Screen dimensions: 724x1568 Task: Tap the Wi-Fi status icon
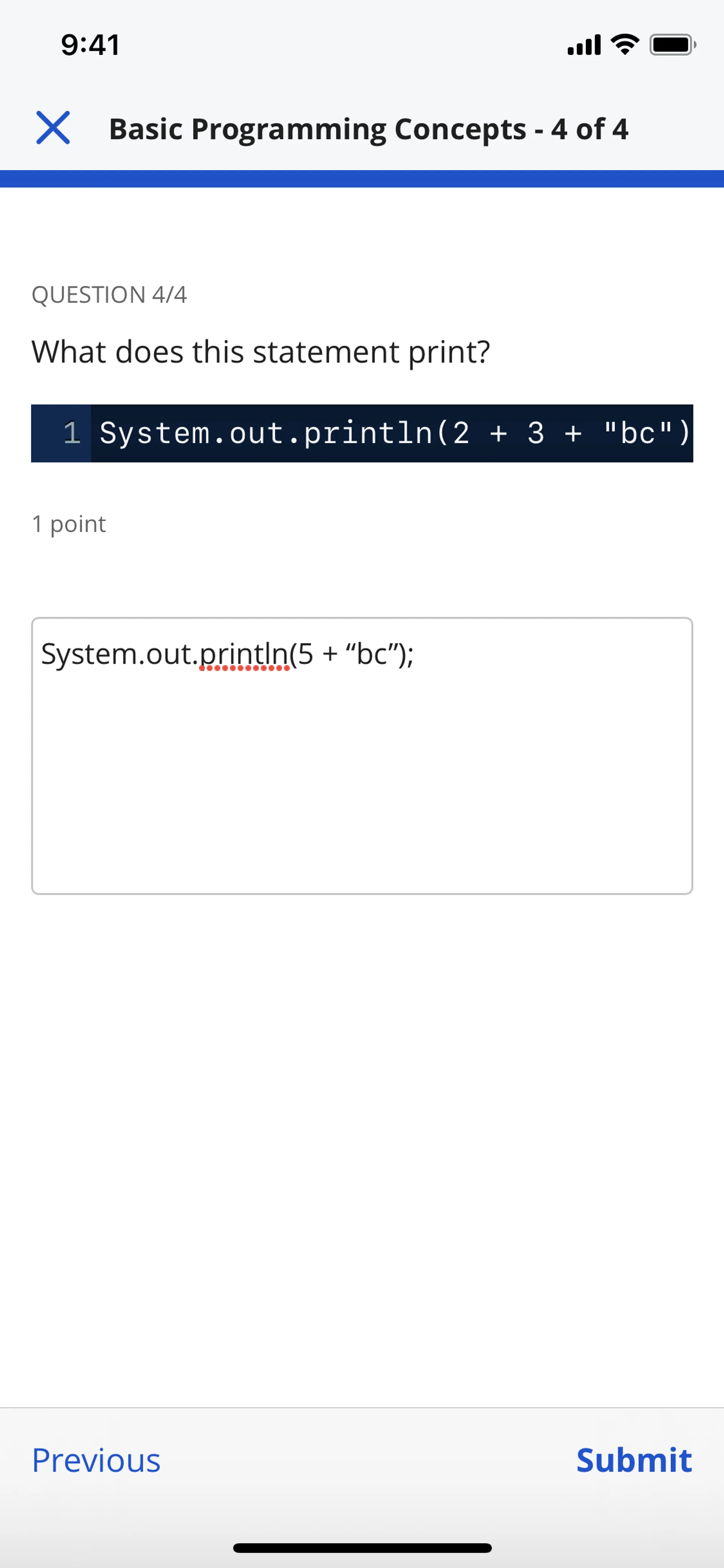click(x=625, y=45)
